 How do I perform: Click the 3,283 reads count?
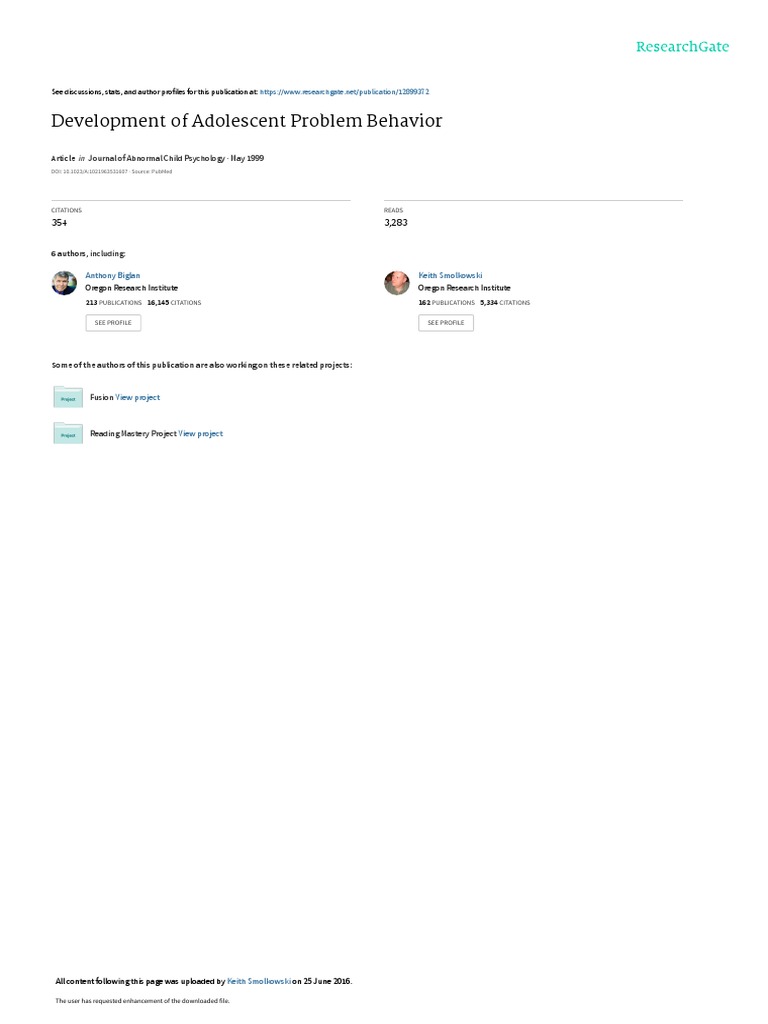[x=396, y=223]
